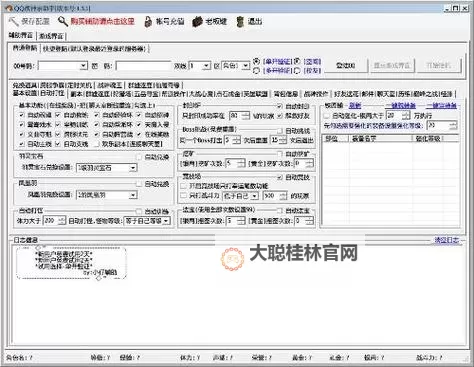Expand the 区 server dropdown
The image size is (474, 367).
click(x=246, y=66)
